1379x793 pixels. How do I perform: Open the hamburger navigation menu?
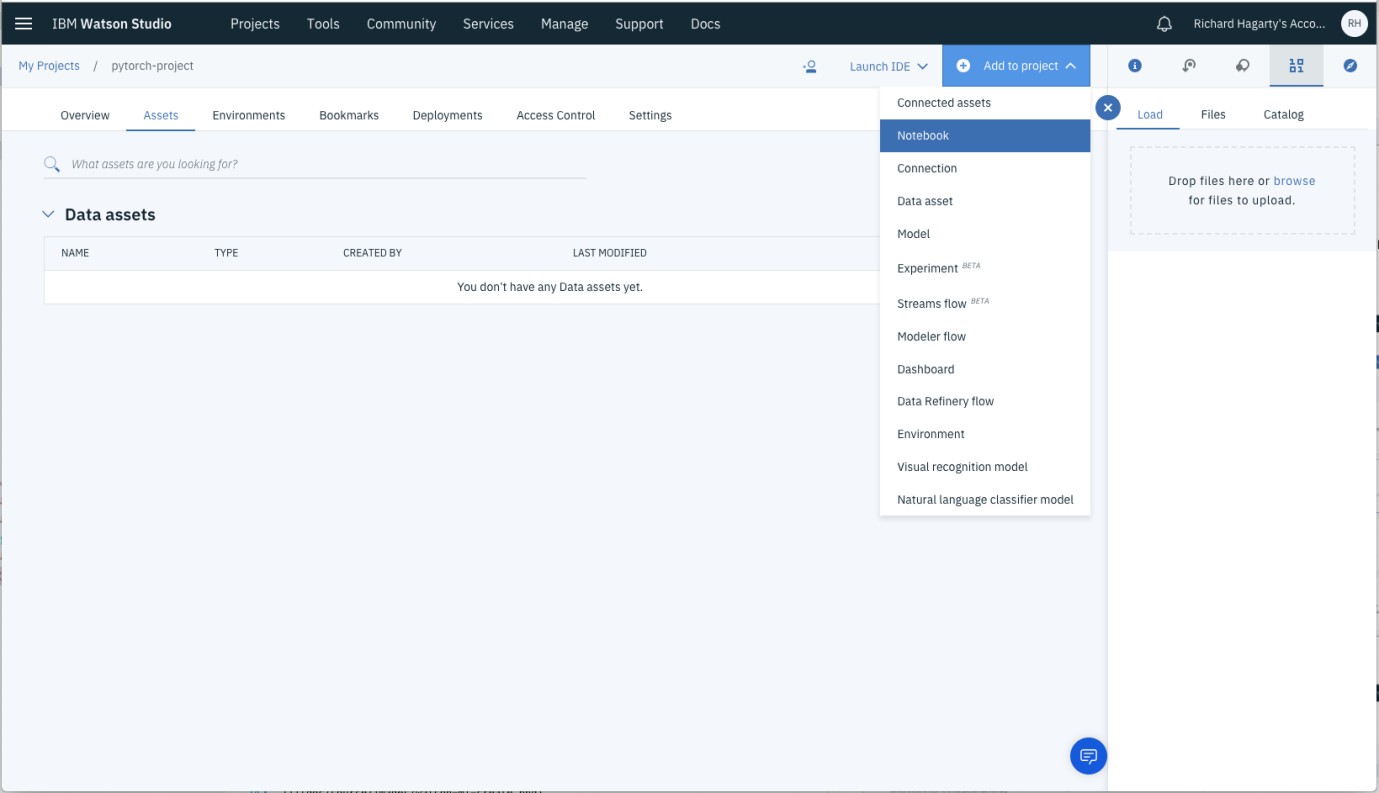tap(23, 22)
